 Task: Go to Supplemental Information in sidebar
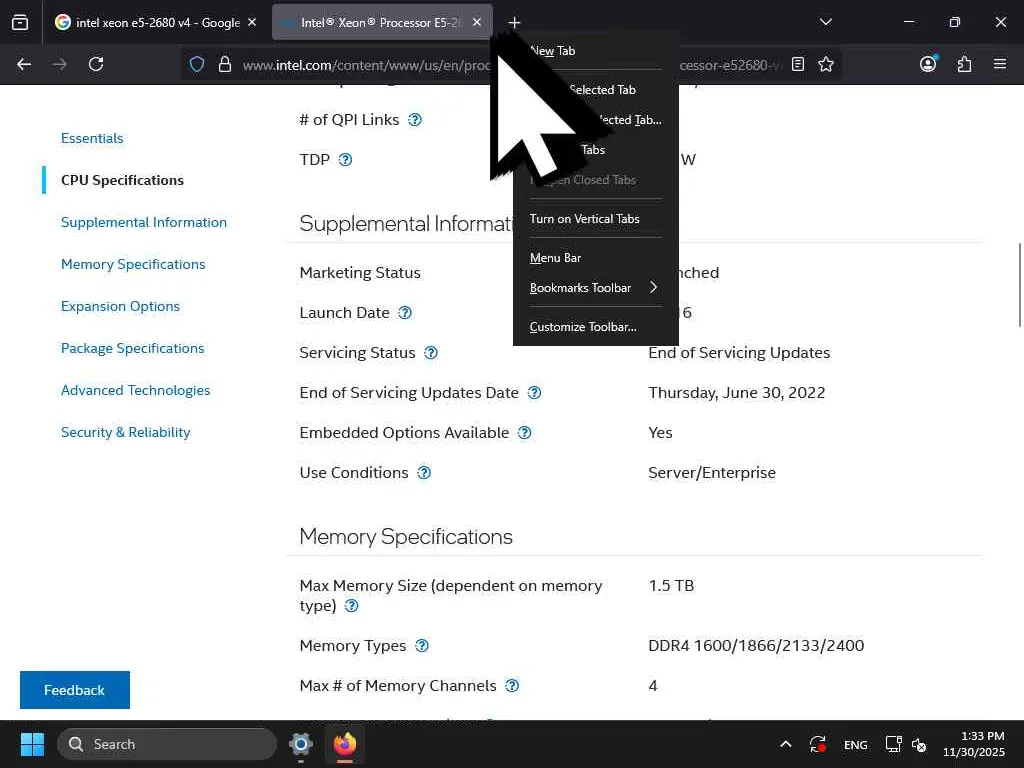(144, 222)
